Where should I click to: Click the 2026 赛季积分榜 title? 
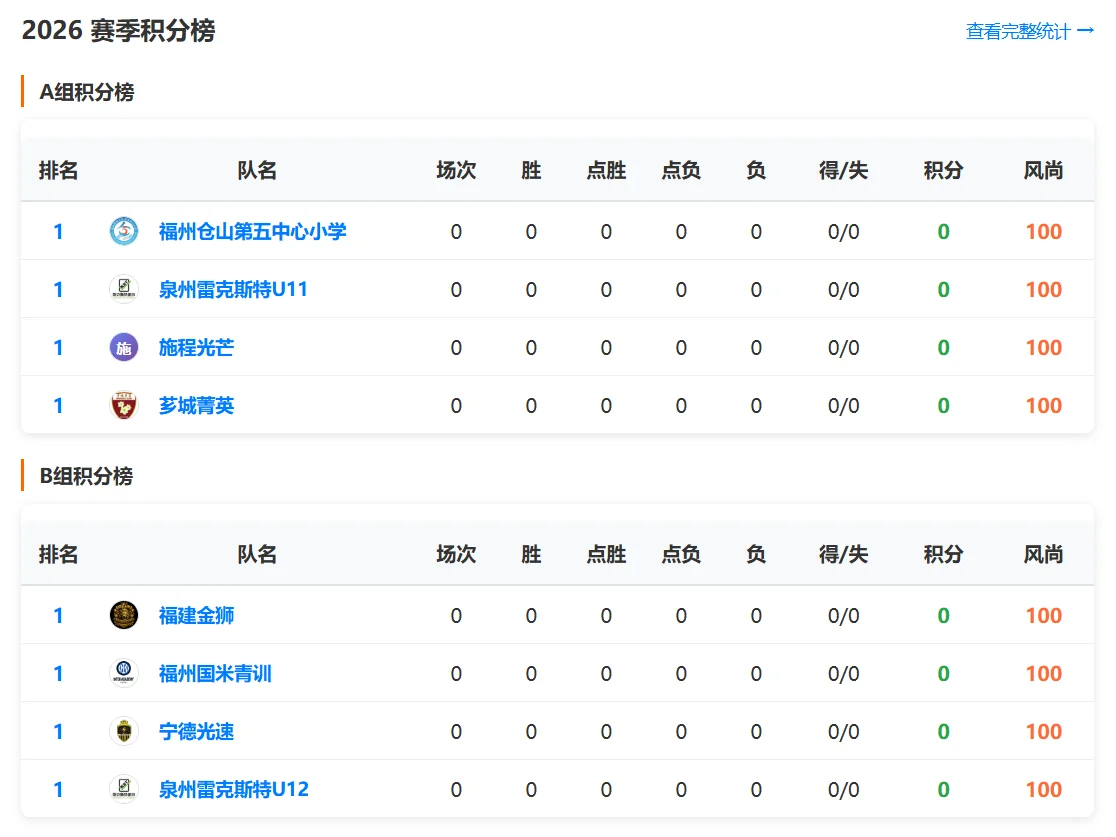click(x=119, y=31)
